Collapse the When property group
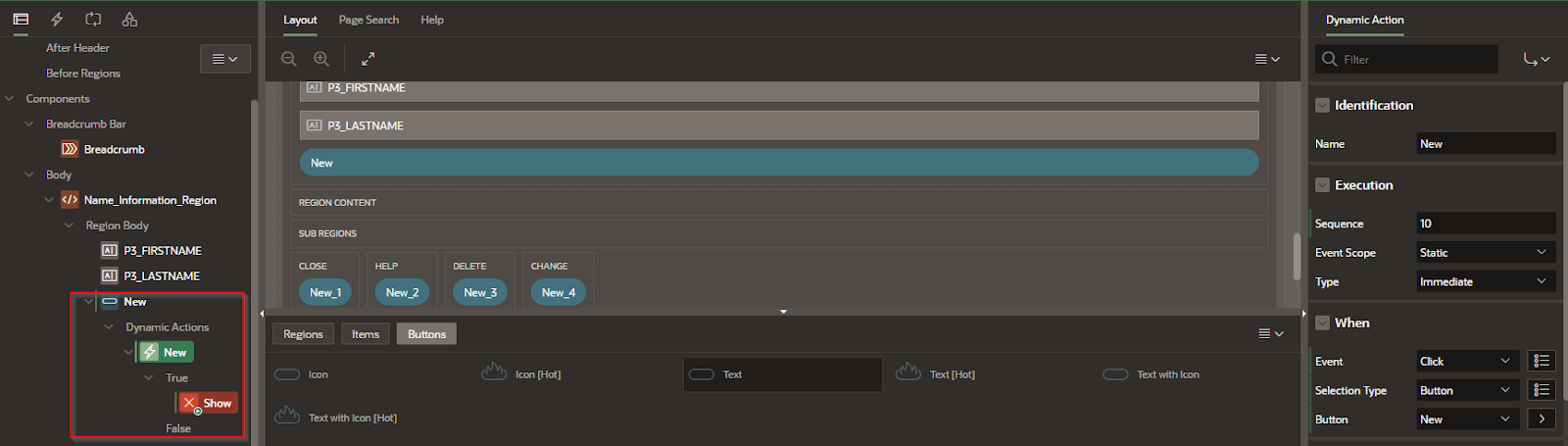 [x=1322, y=322]
